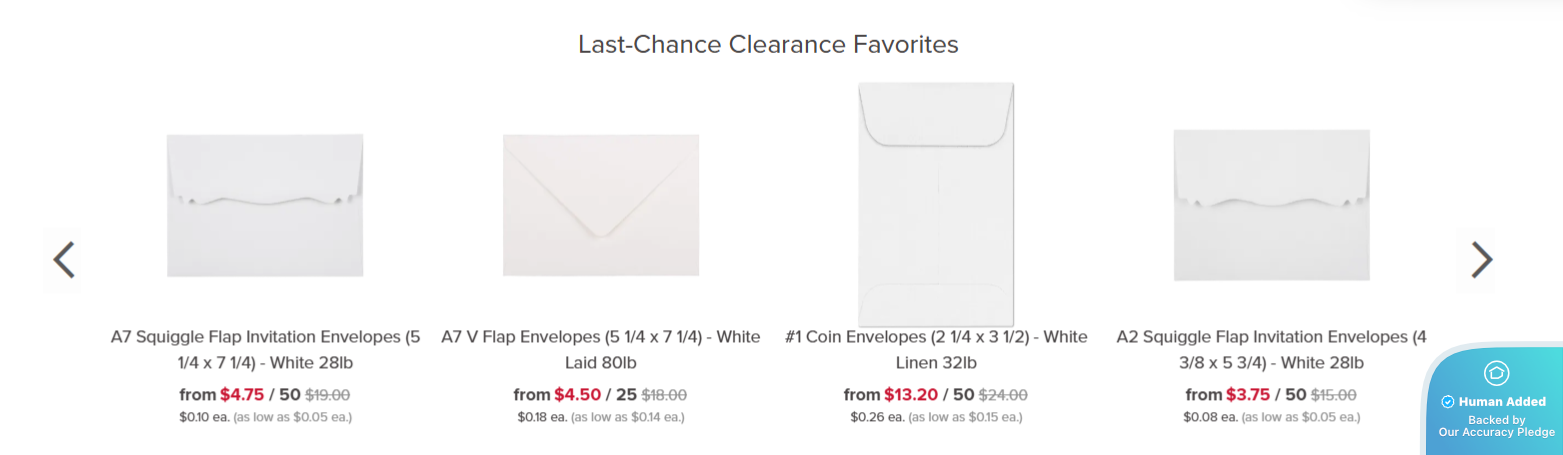Click the crossed-out $19.00 original price

tap(327, 395)
